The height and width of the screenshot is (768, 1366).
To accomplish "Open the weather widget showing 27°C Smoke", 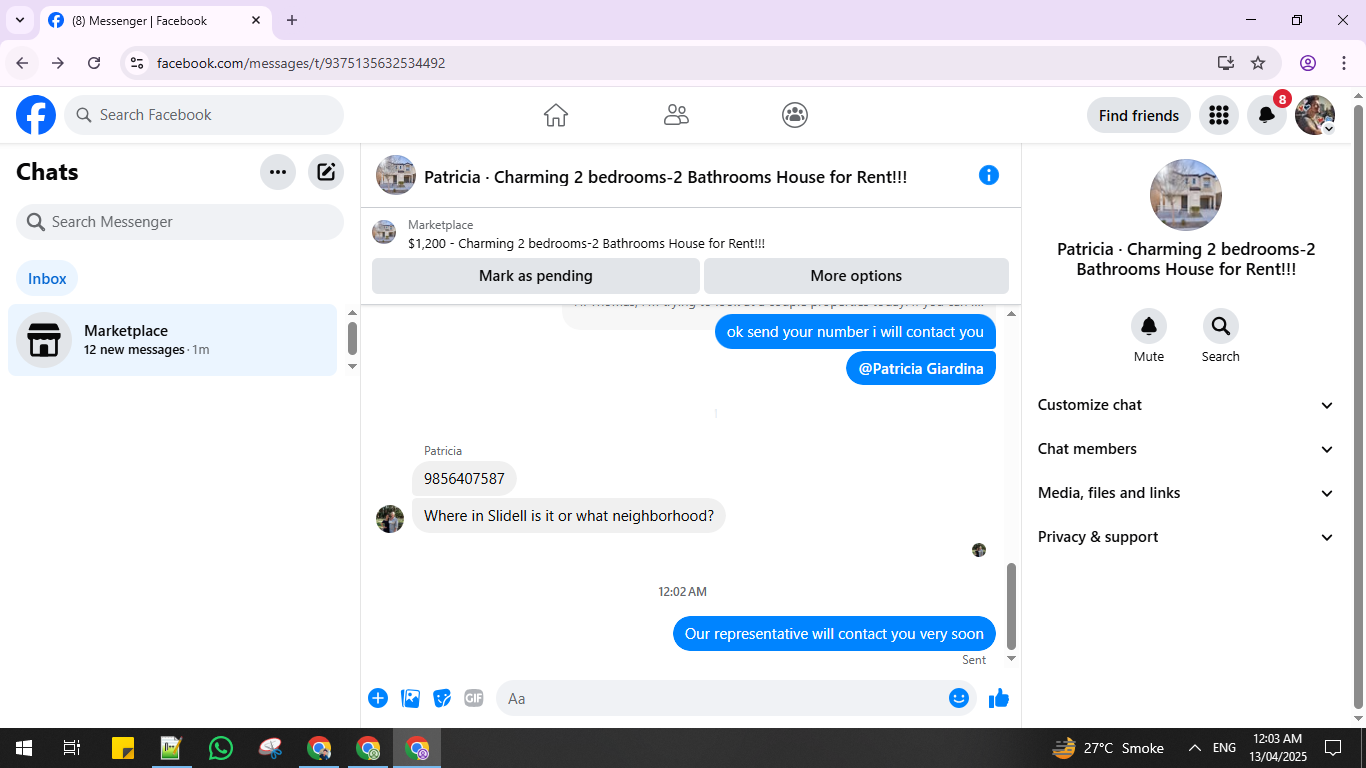I will [1108, 748].
